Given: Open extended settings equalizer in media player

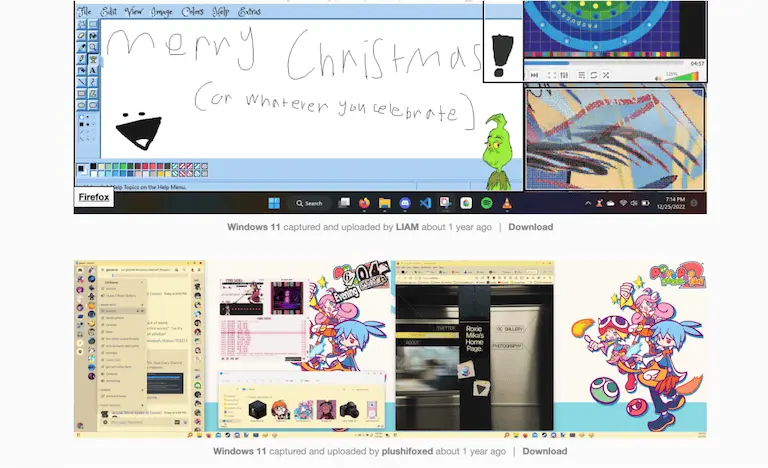Looking at the screenshot, I should tap(564, 75).
